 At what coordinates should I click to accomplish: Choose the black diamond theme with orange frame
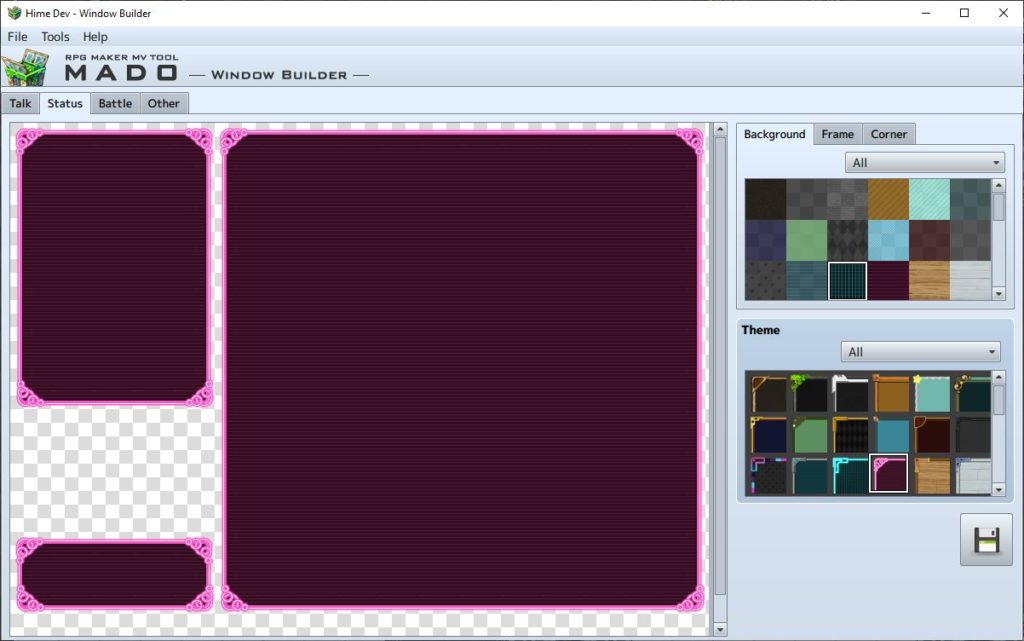[x=850, y=434]
